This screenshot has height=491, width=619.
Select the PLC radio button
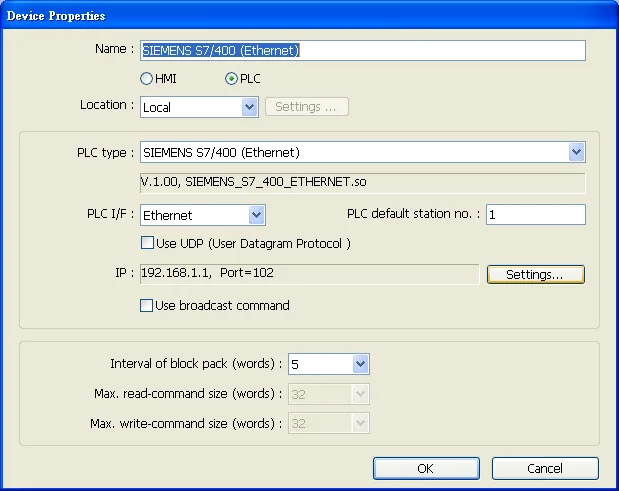pyautogui.click(x=231, y=79)
